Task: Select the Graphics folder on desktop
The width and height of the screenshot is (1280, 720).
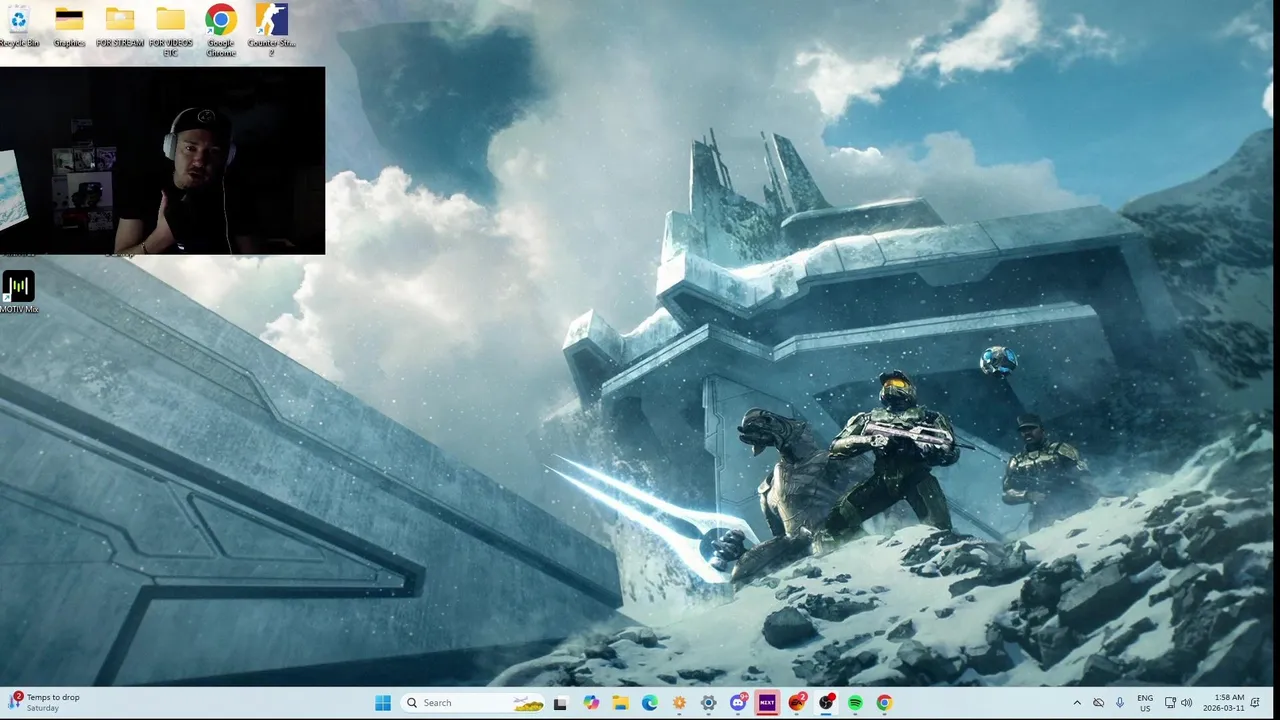Action: pos(69,27)
